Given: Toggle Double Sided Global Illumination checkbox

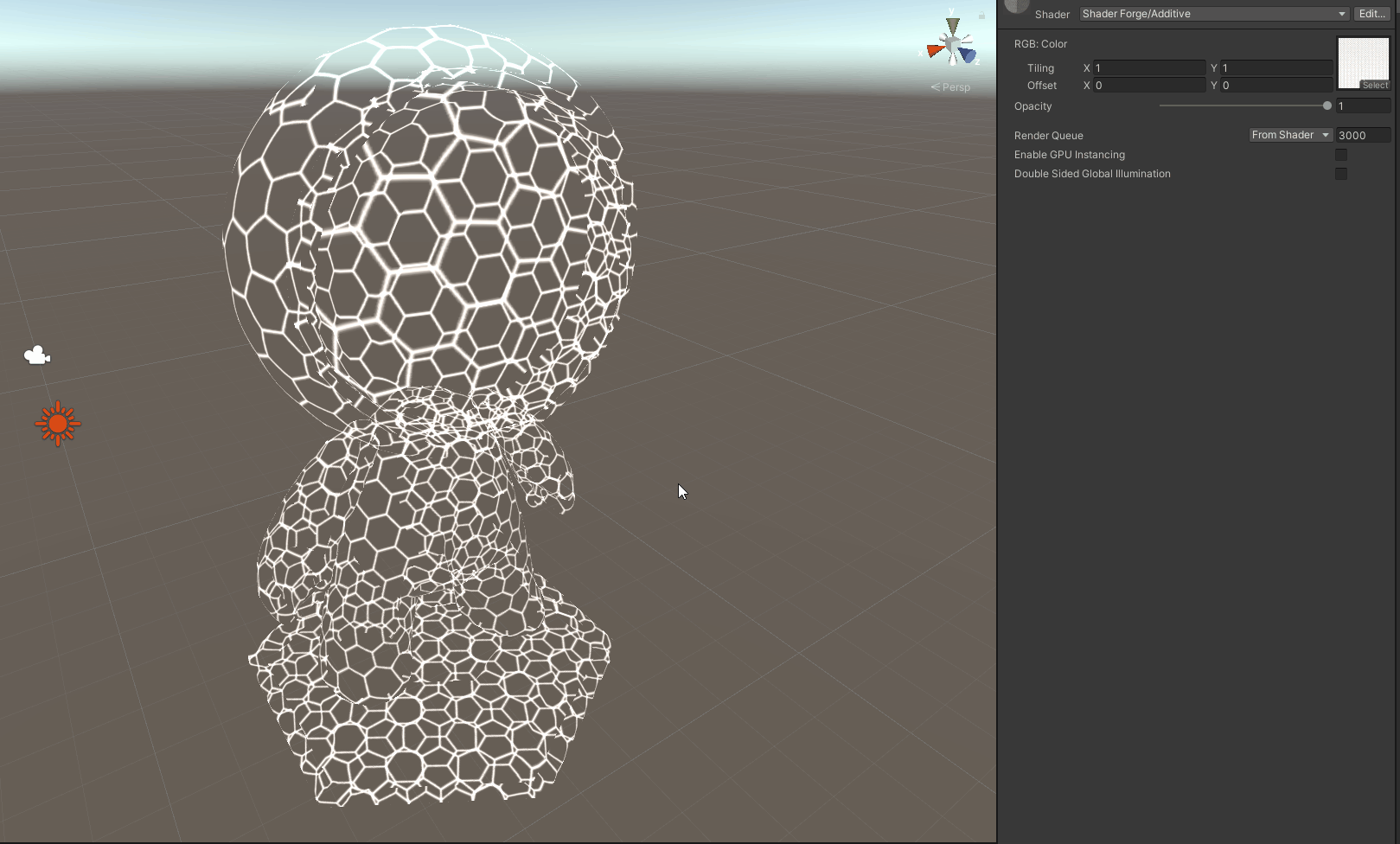Looking at the screenshot, I should [1340, 174].
